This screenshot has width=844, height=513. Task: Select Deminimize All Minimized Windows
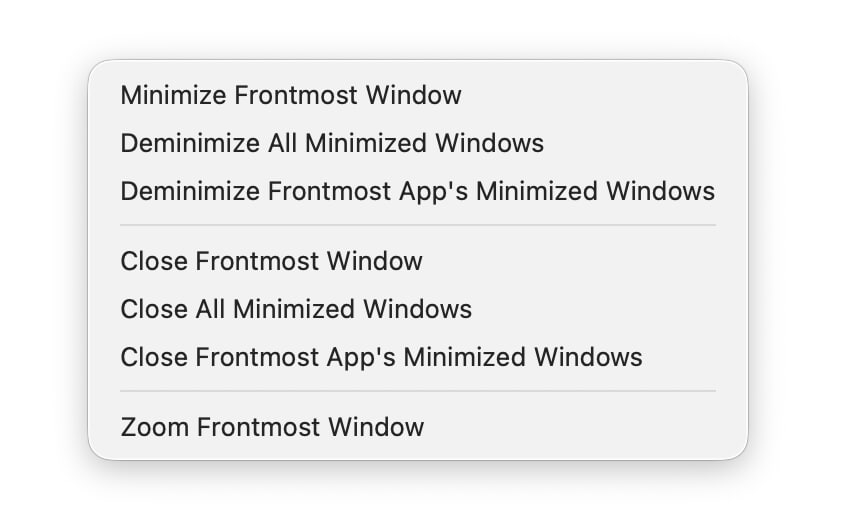(x=332, y=143)
